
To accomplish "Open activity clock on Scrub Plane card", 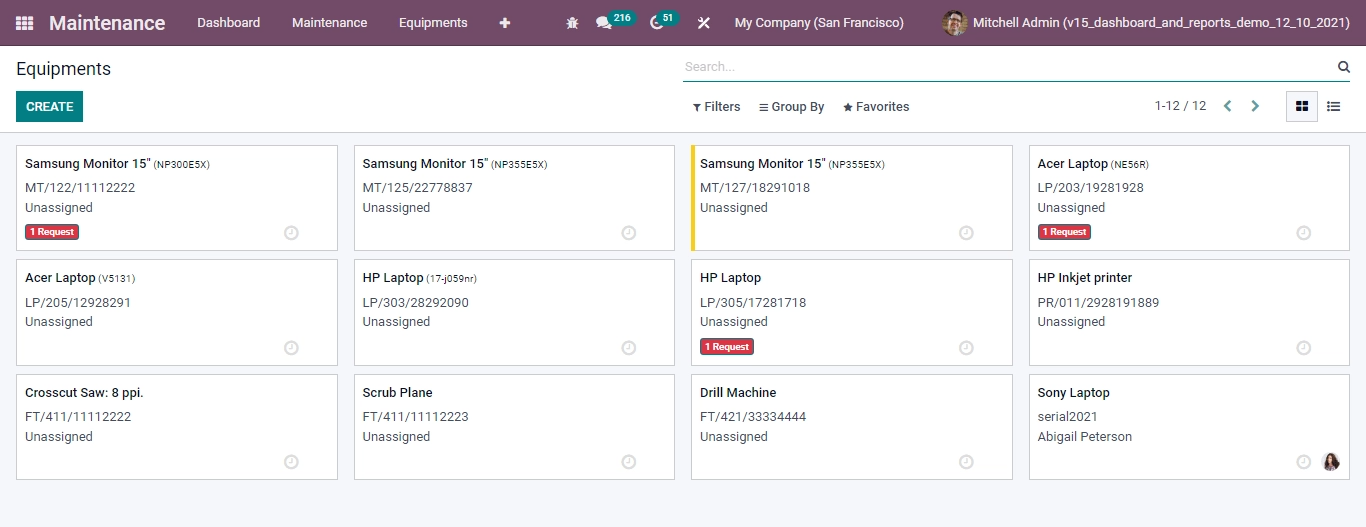I will click(629, 462).
